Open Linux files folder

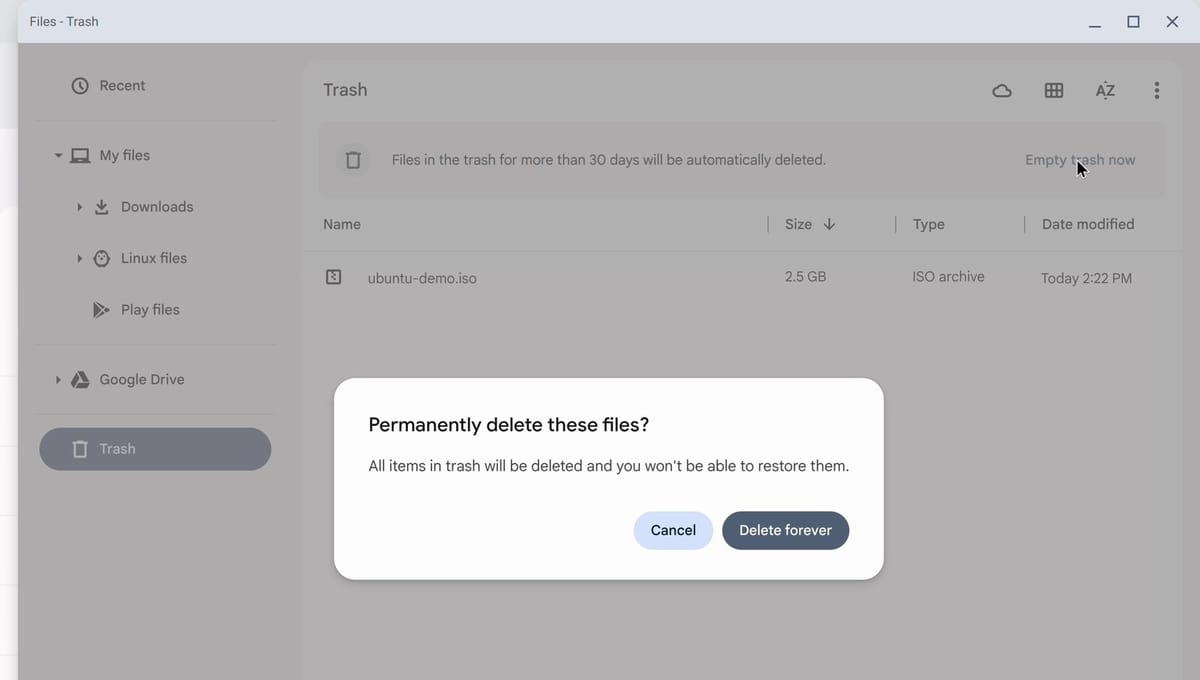pyautogui.click(x=154, y=258)
